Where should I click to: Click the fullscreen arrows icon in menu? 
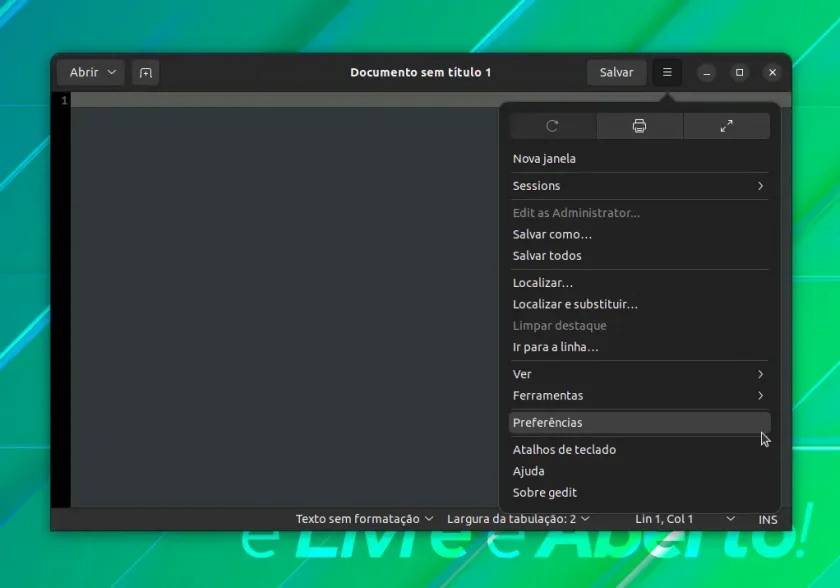pyautogui.click(x=726, y=126)
